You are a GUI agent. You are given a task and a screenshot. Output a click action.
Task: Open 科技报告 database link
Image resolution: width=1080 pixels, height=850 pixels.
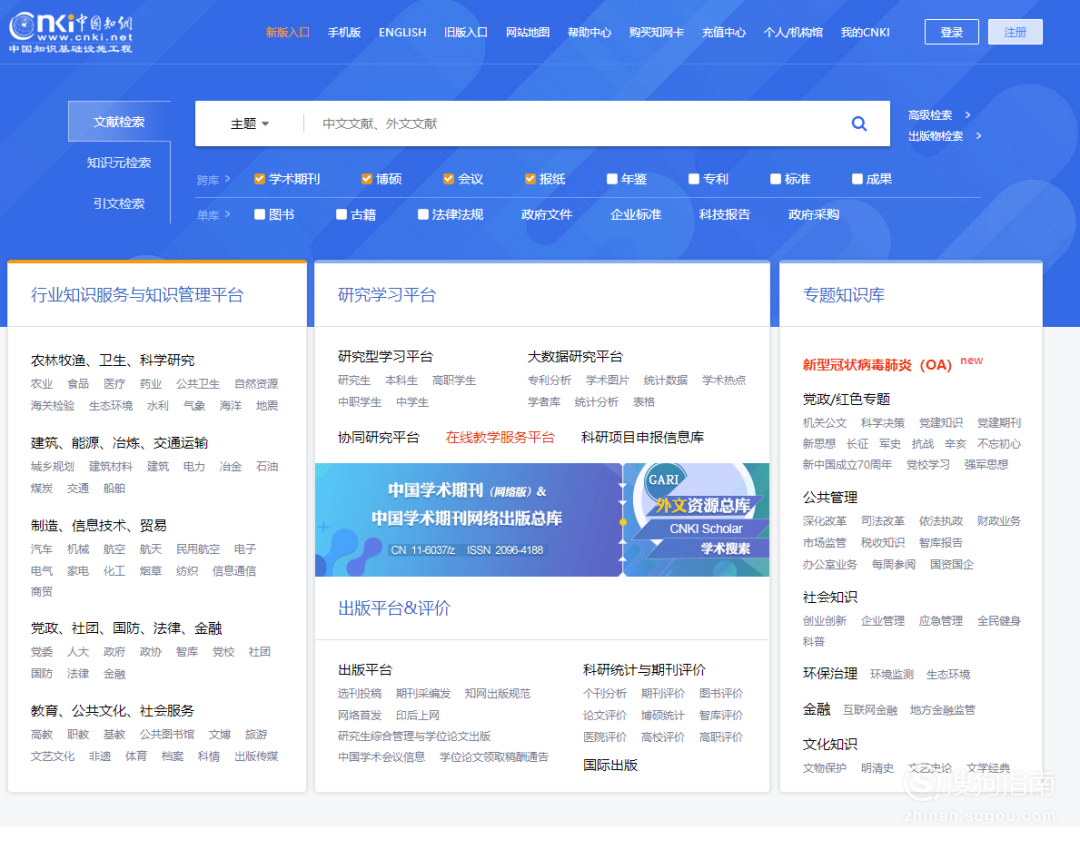coord(725,214)
